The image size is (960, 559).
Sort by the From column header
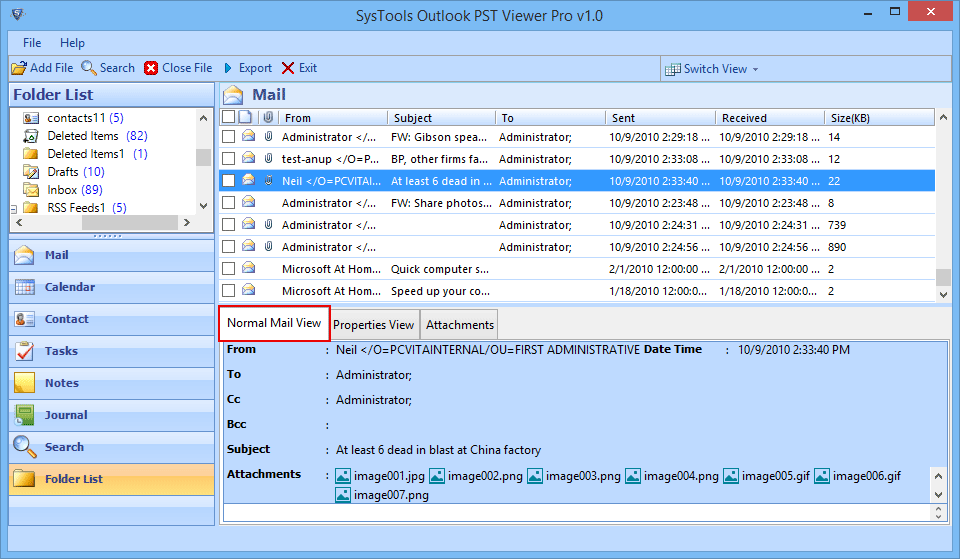[x=334, y=118]
